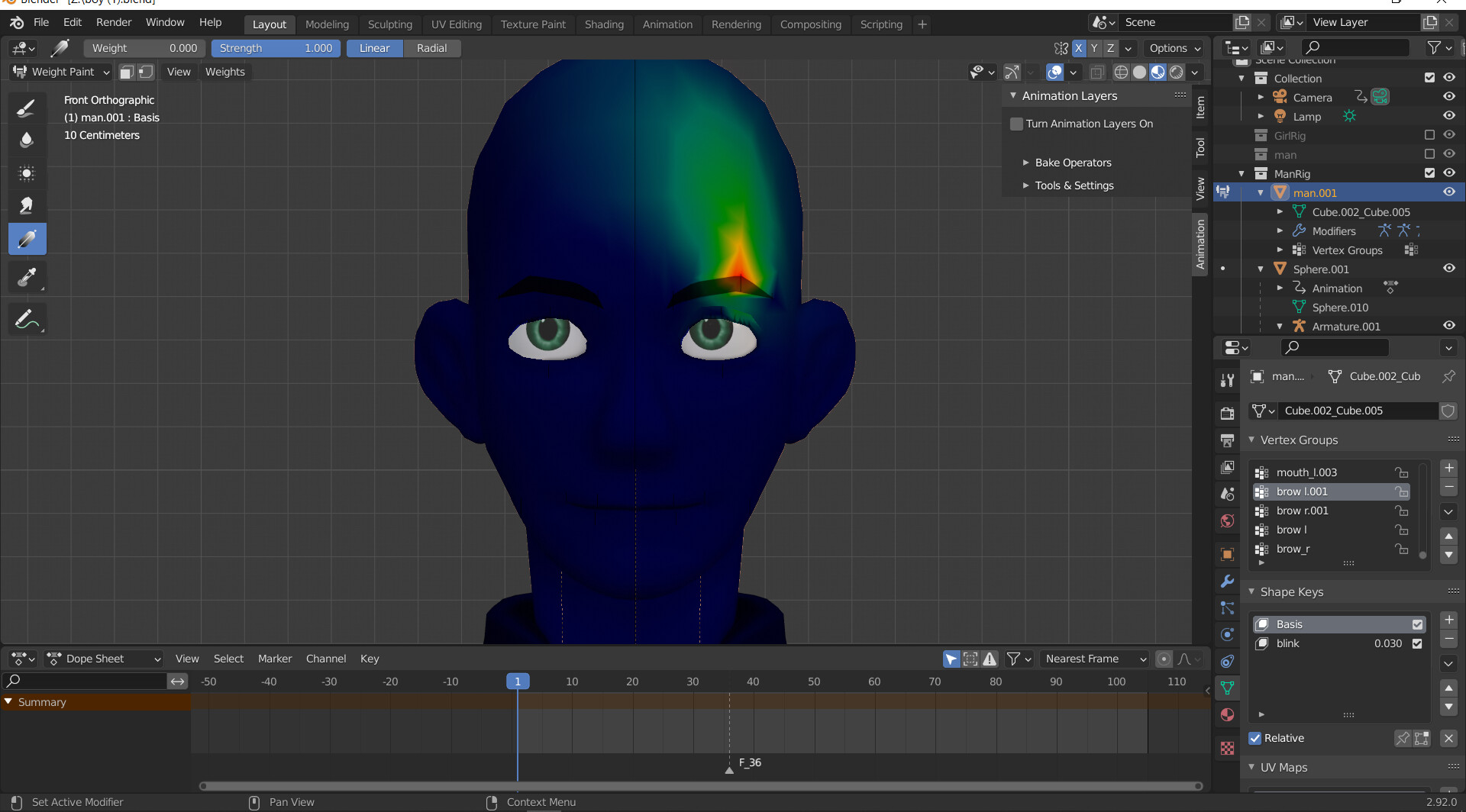Select the brow r.001 vertex group

1303,511
